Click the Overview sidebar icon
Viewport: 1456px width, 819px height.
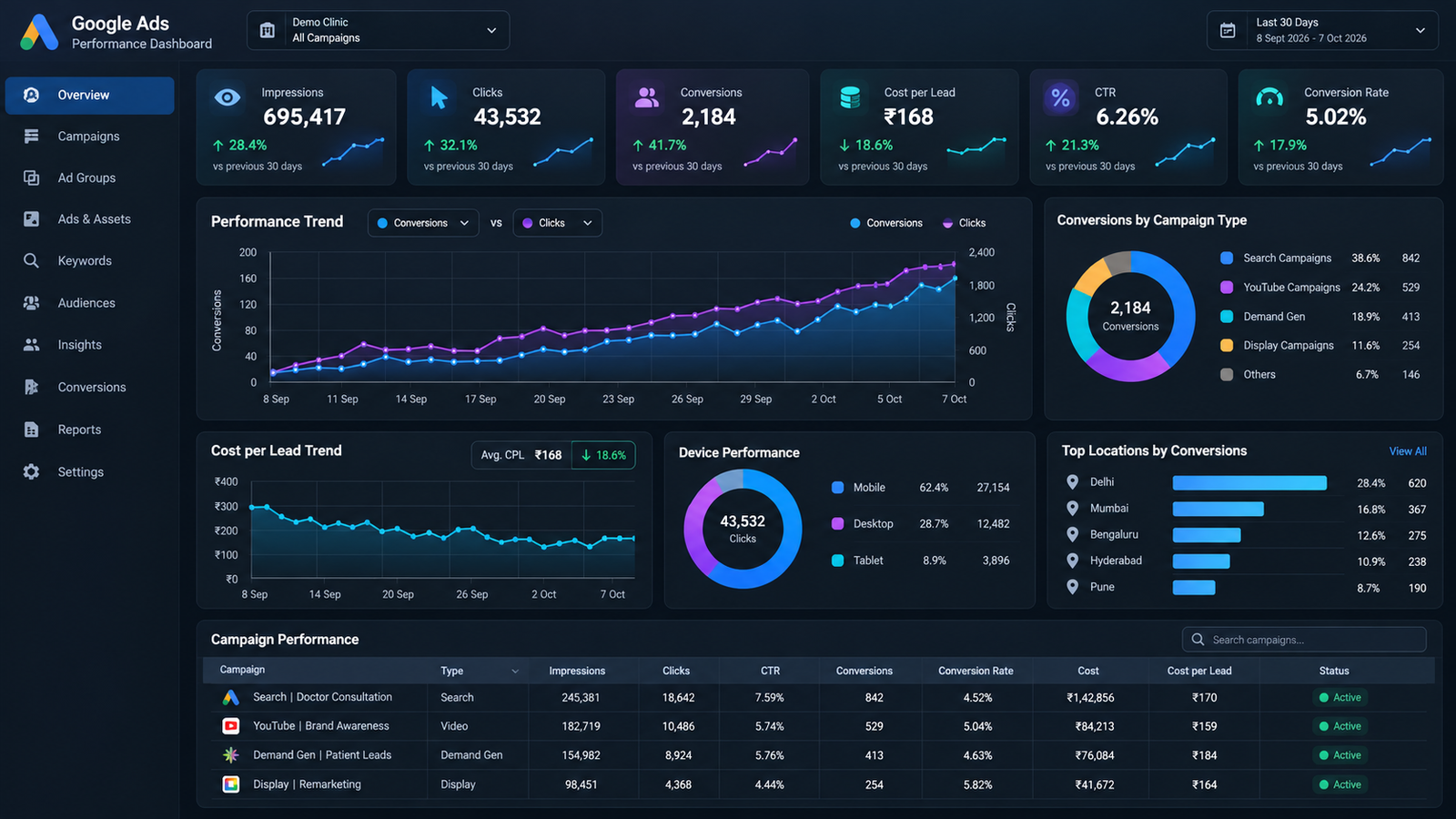pyautogui.click(x=31, y=95)
